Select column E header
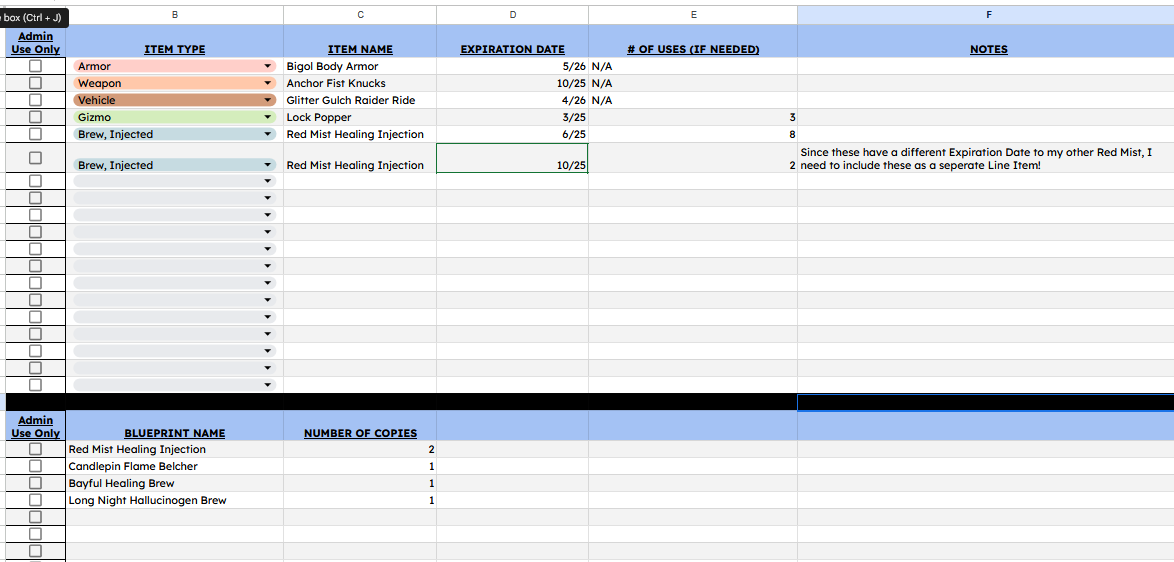Image resolution: width=1174 pixels, height=562 pixels. tap(693, 14)
